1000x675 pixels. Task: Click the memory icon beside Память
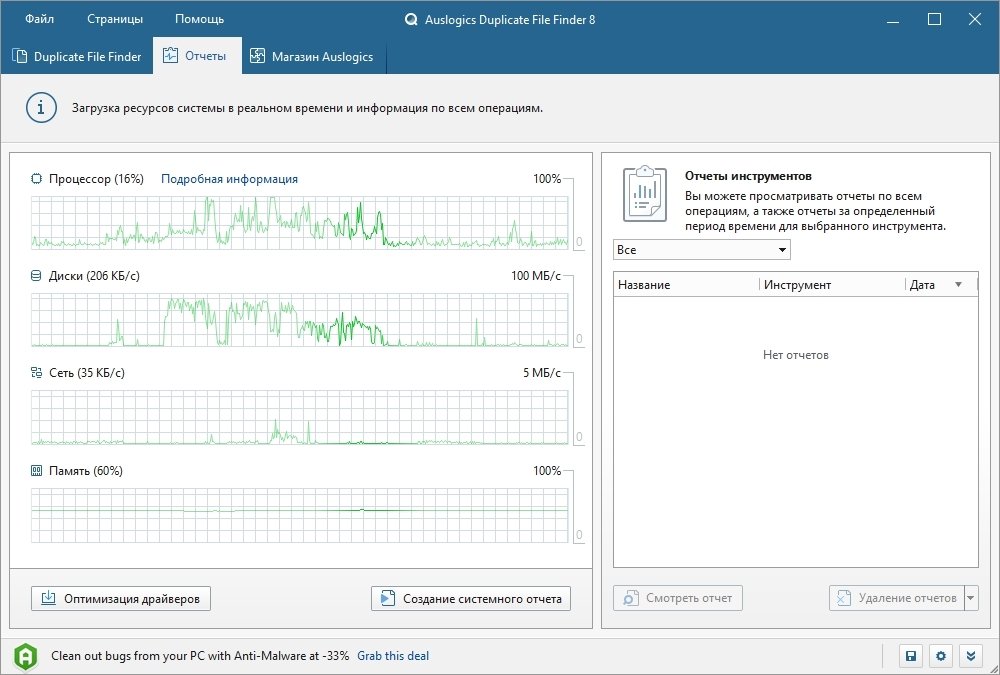[37, 471]
